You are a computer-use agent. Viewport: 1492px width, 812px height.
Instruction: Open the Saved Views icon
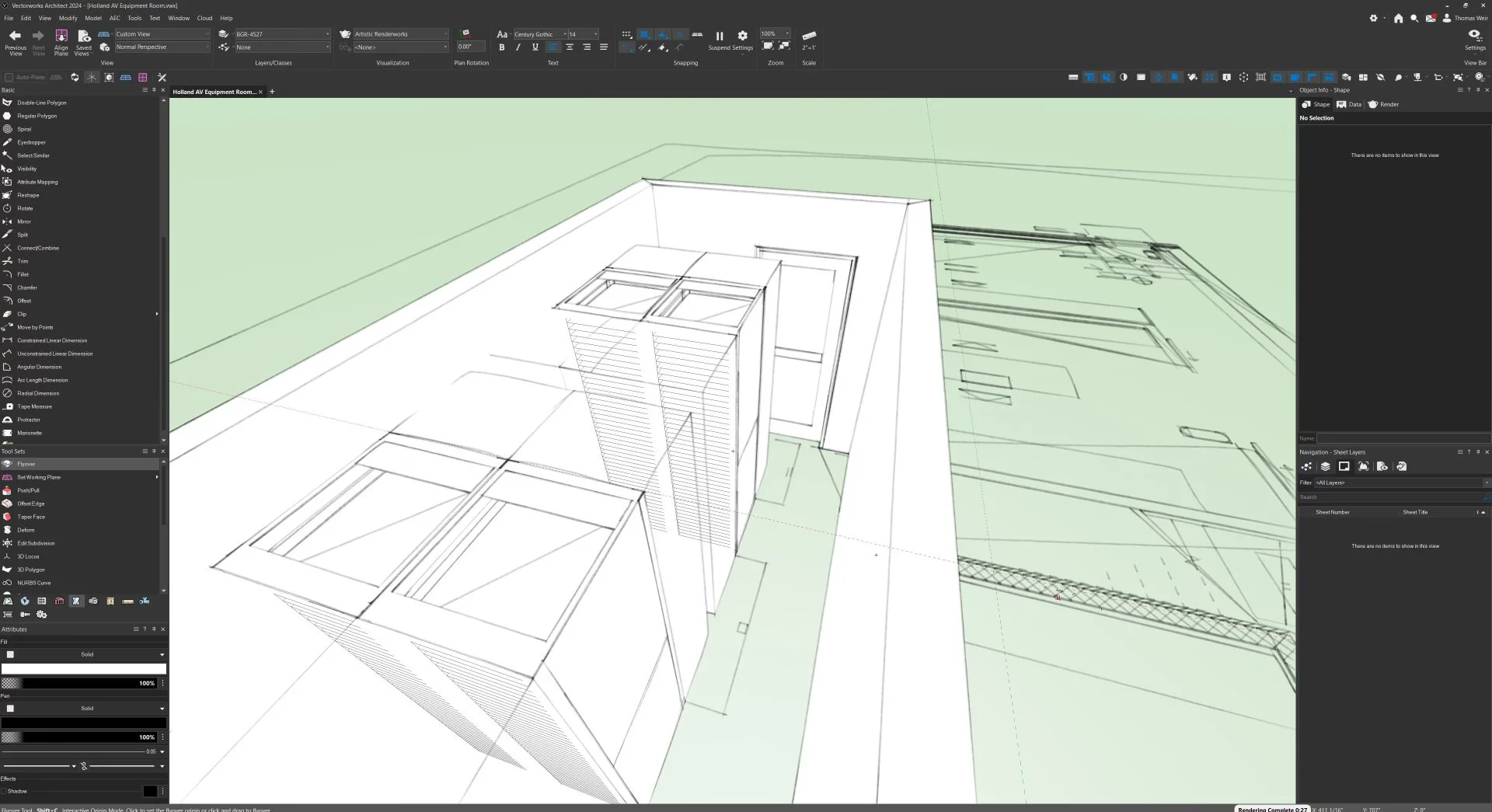coord(83,36)
